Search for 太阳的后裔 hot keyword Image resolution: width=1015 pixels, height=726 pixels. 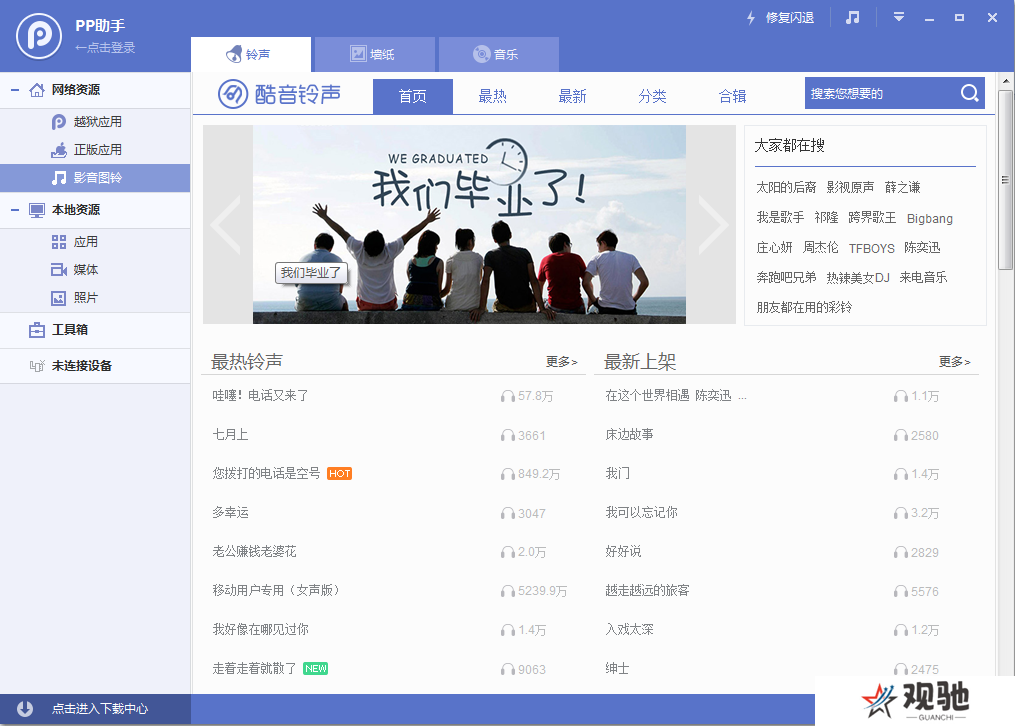[x=786, y=187]
